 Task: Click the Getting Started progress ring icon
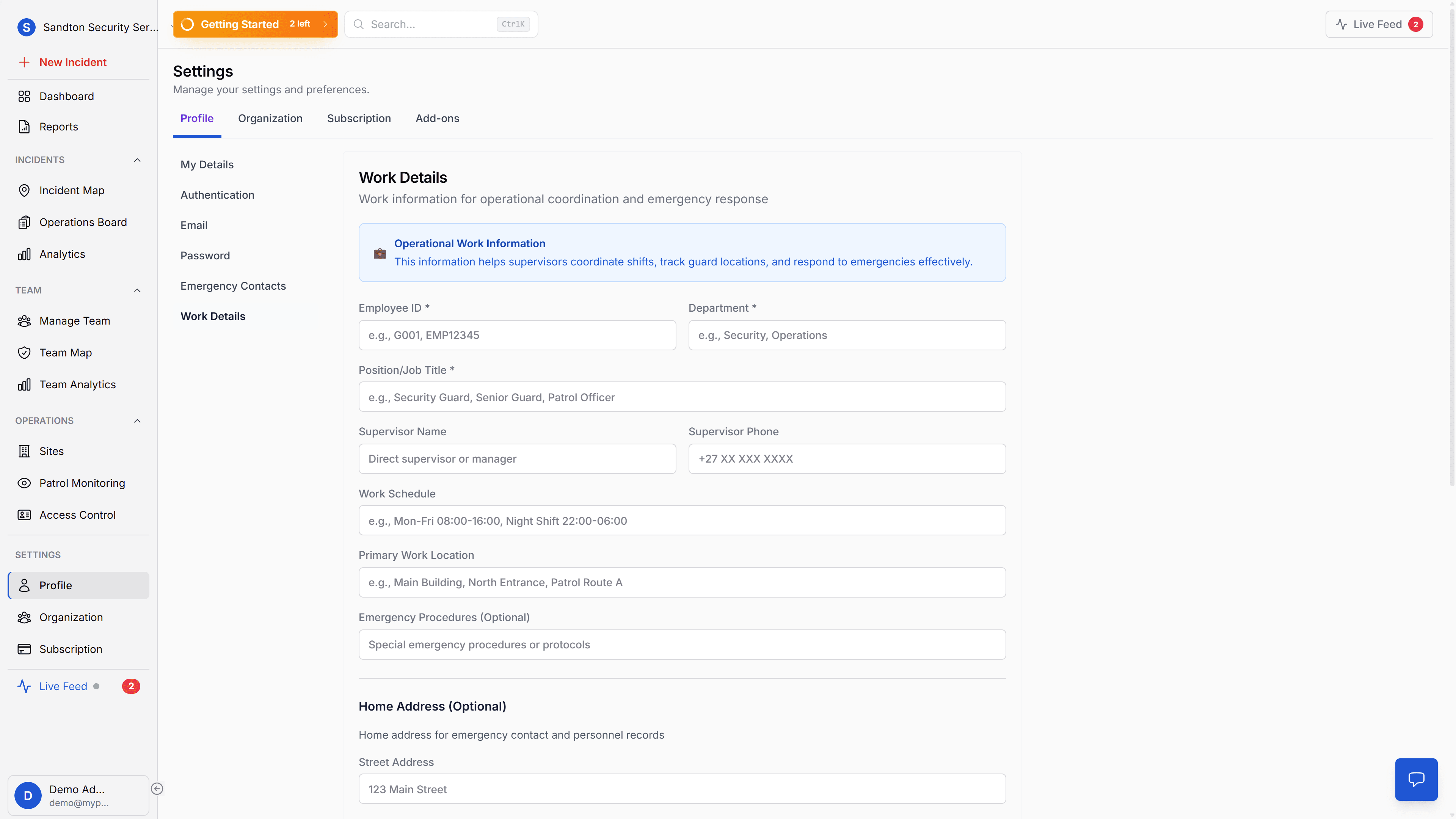[187, 24]
